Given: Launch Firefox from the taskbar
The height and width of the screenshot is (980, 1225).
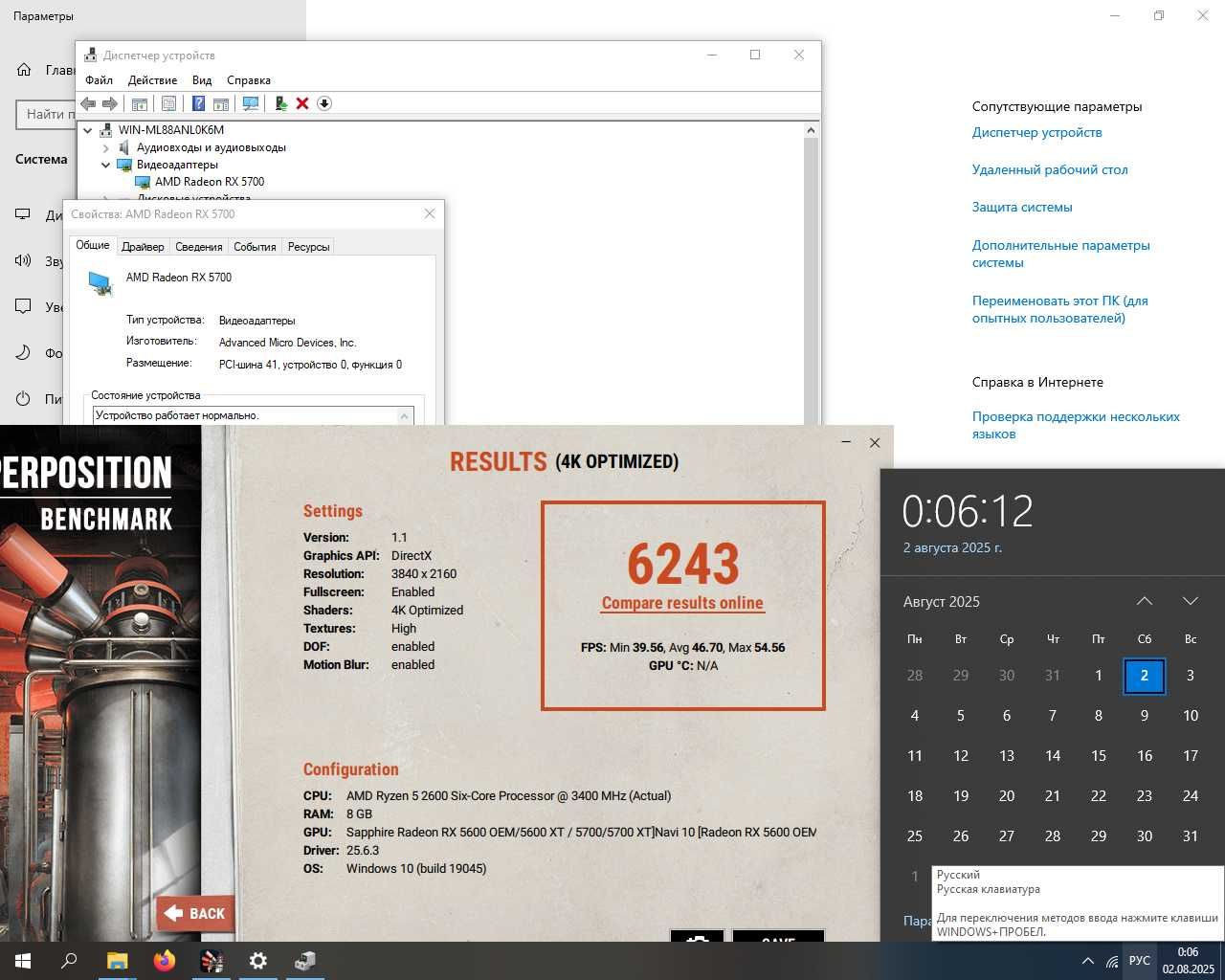Looking at the screenshot, I should [164, 961].
